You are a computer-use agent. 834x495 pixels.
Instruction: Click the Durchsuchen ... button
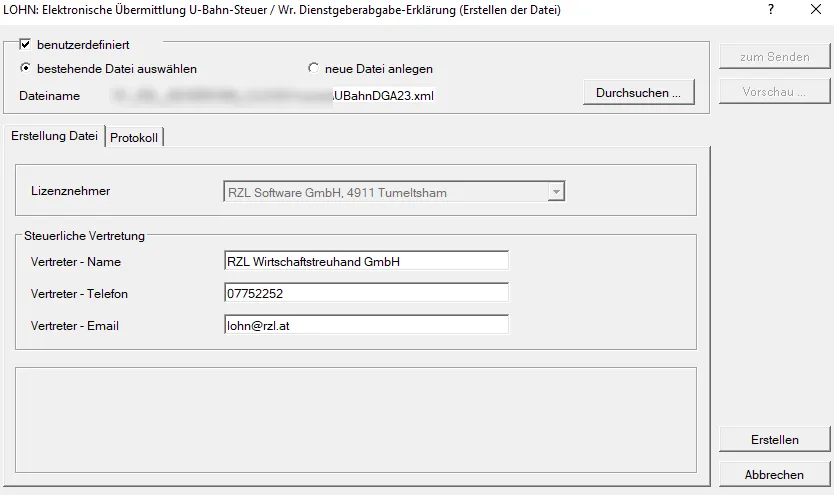tap(639, 93)
